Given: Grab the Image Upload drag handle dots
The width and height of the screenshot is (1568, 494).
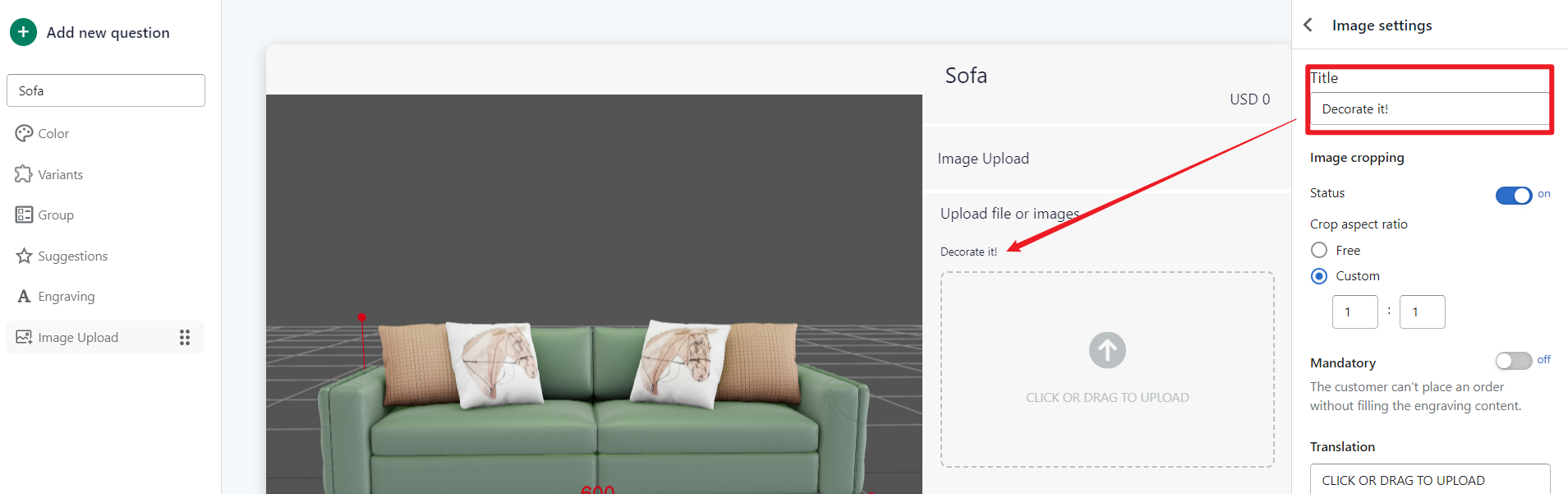Looking at the screenshot, I should 185,337.
